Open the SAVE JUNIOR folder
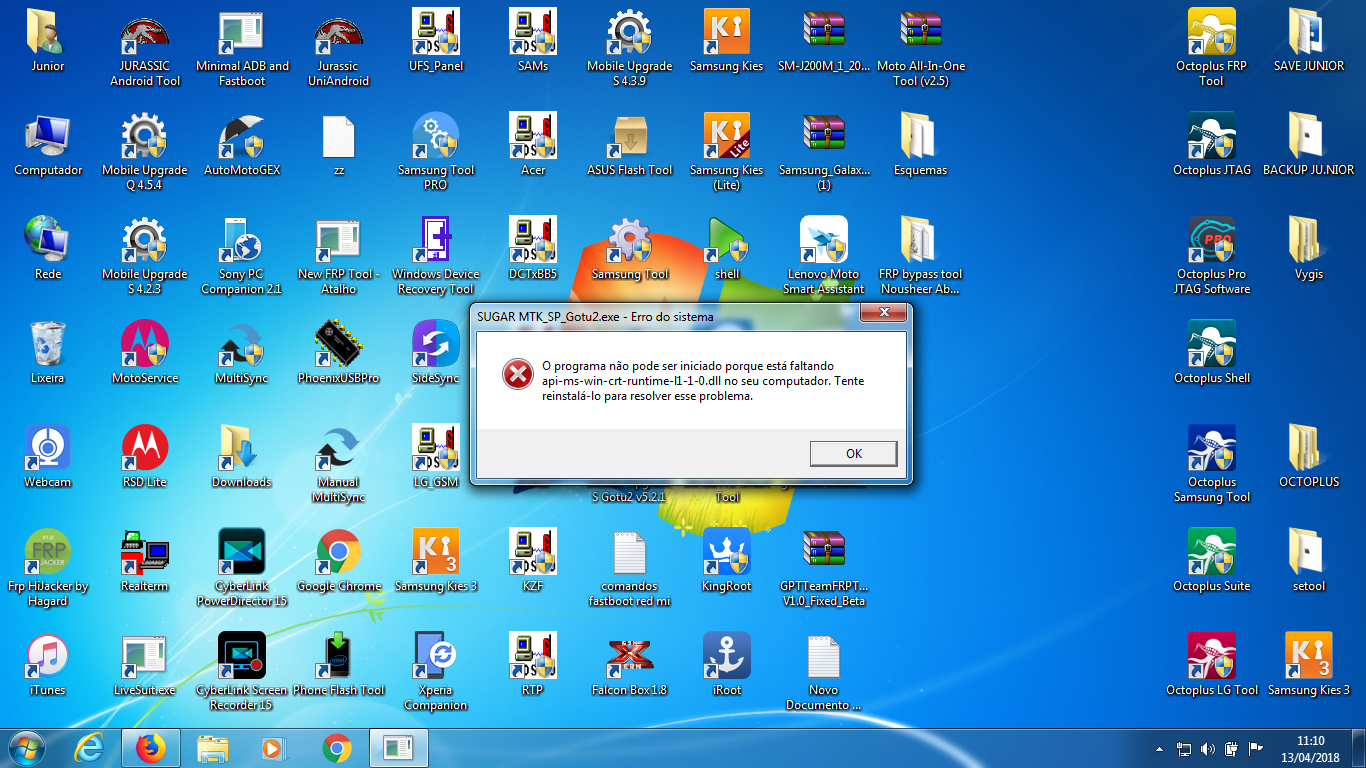The width and height of the screenshot is (1366, 768). [1309, 41]
